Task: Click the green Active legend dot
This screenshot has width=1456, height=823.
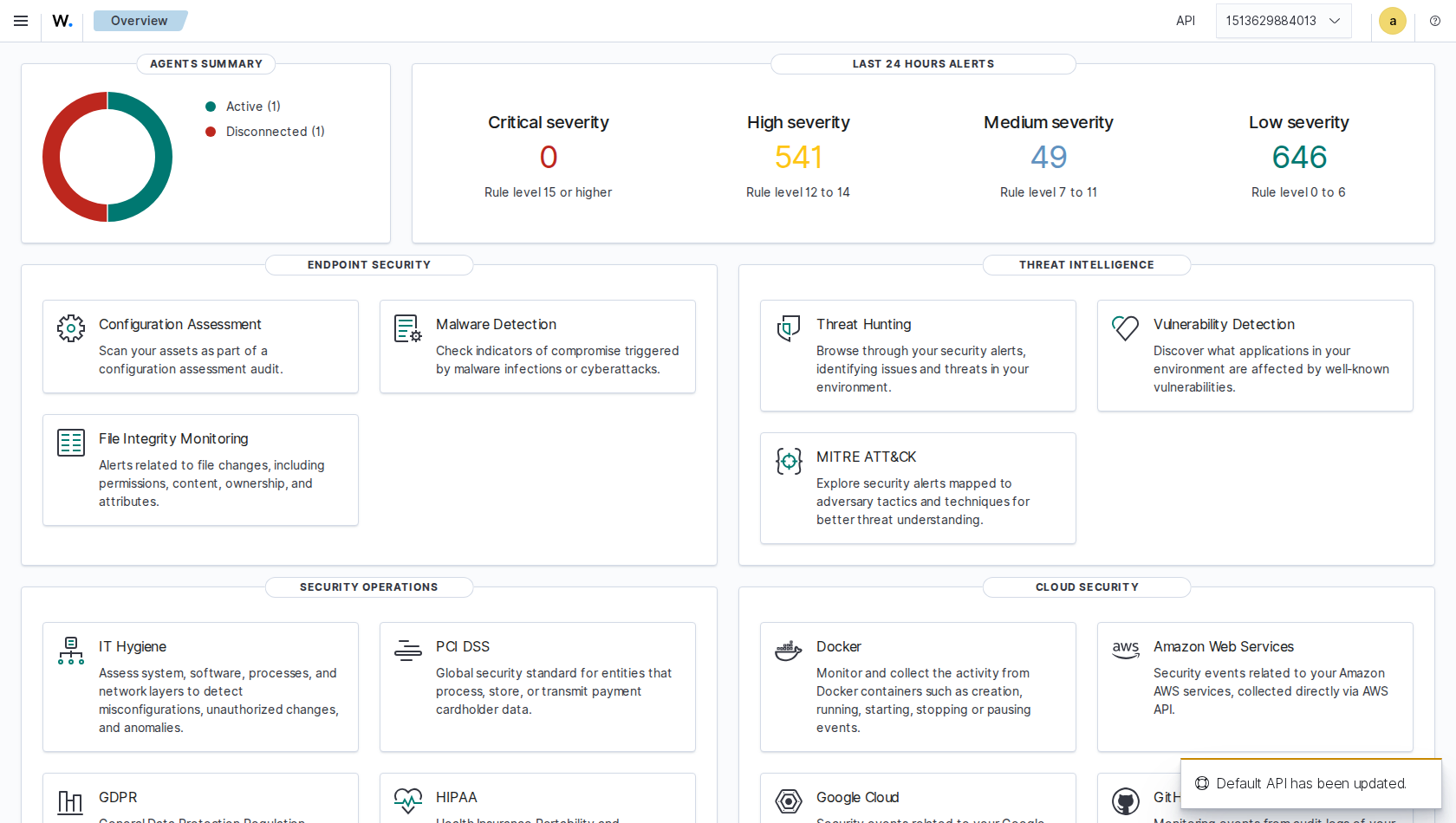Action: (211, 107)
